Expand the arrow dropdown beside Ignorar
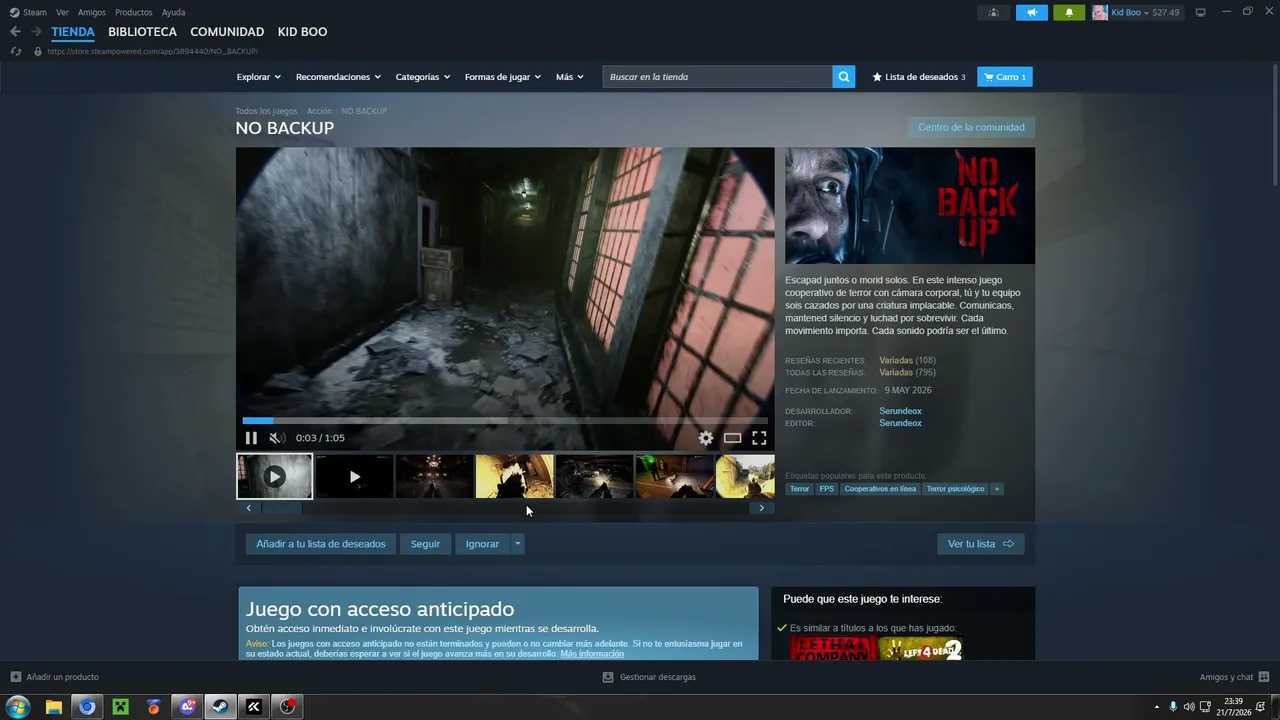1280x720 pixels. (x=517, y=544)
